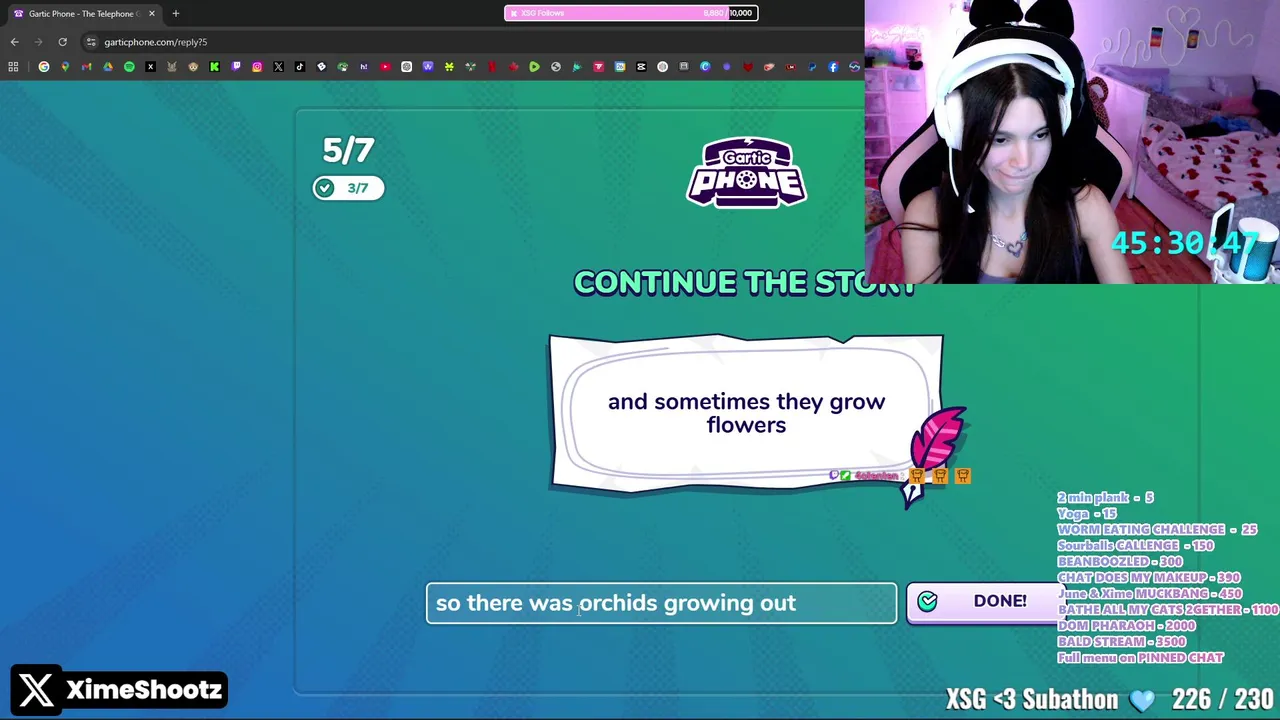Open the Google Calendar bookmark
The height and width of the screenshot is (720, 1280).
tap(620, 67)
